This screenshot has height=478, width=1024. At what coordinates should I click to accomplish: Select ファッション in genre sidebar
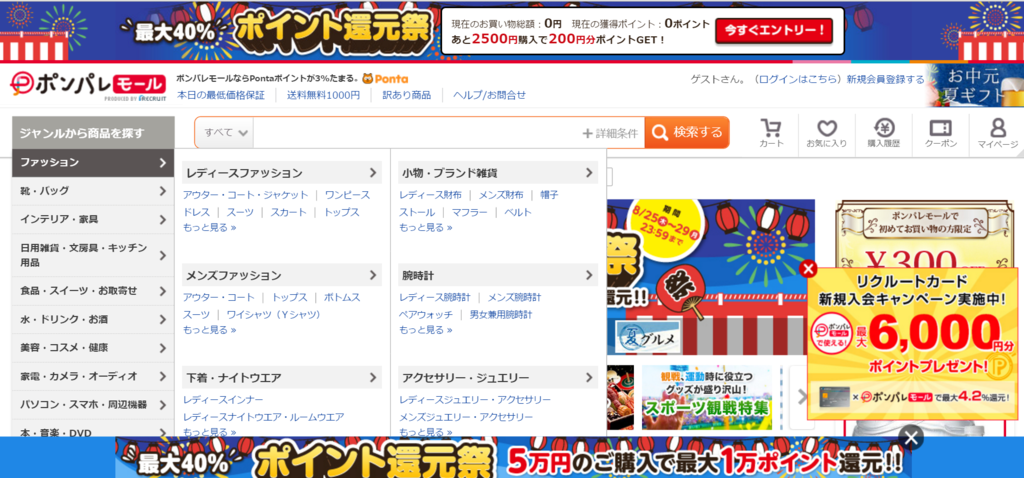93,163
